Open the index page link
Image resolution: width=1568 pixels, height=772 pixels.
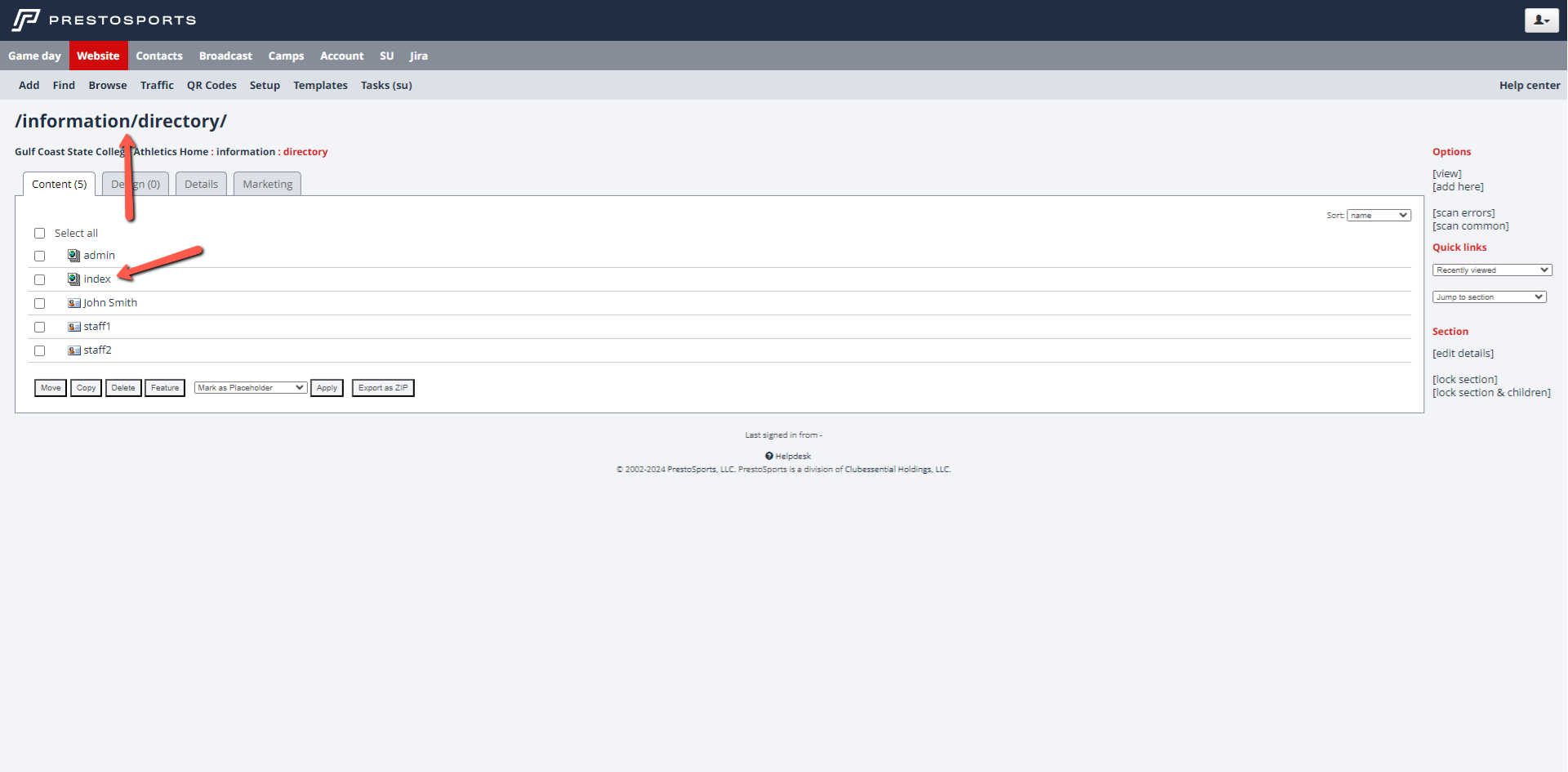click(97, 279)
